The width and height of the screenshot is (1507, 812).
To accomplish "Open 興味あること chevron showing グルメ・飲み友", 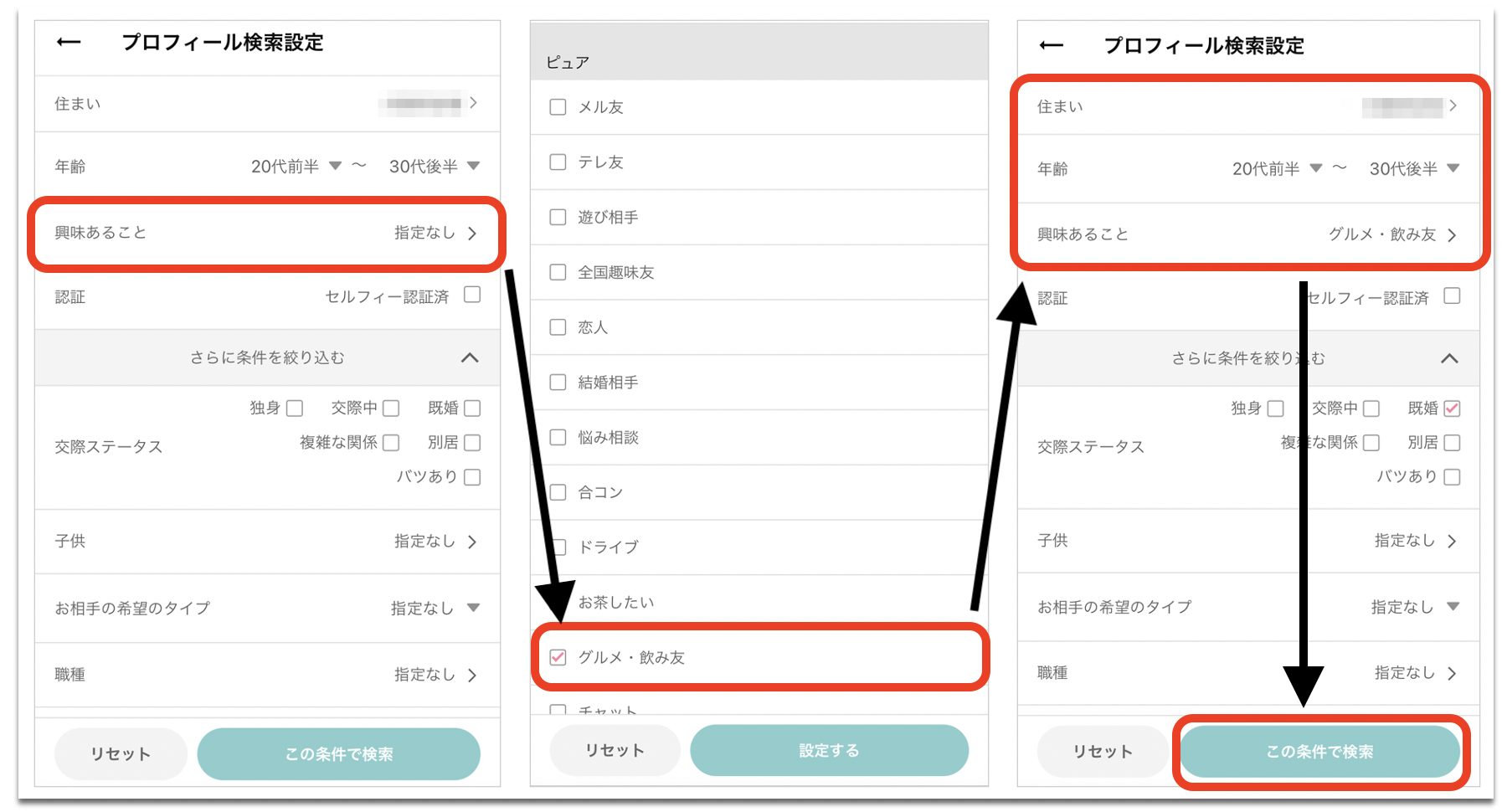I will (x=1452, y=235).
